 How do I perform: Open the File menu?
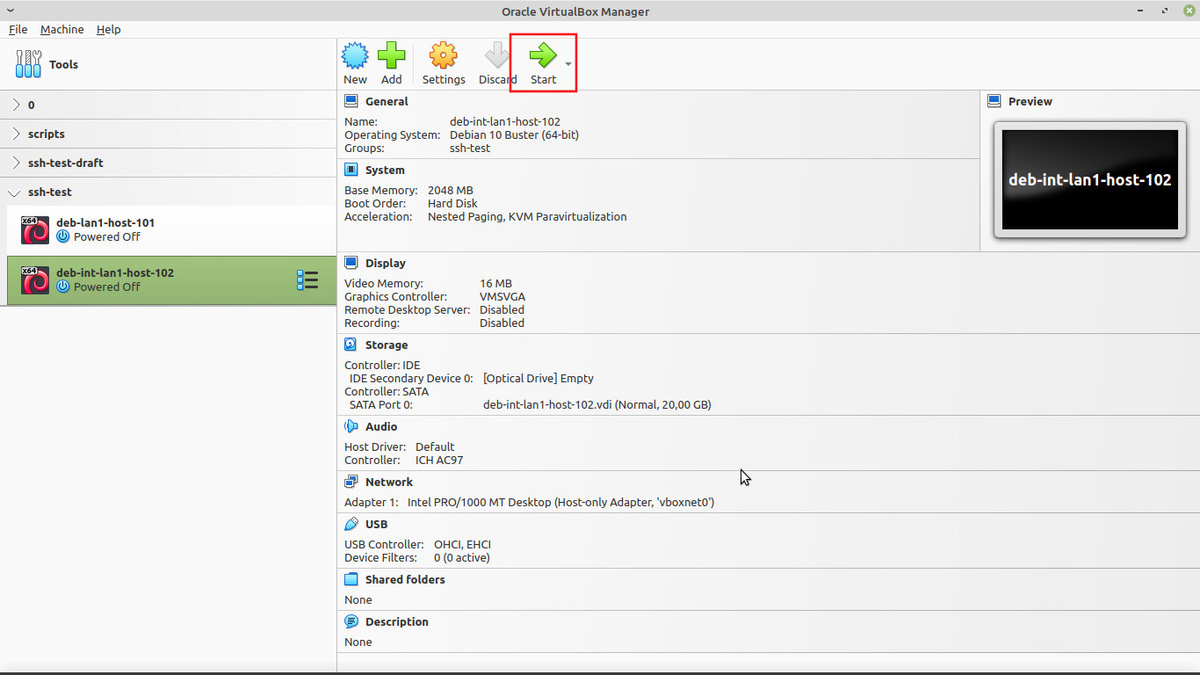coord(18,29)
